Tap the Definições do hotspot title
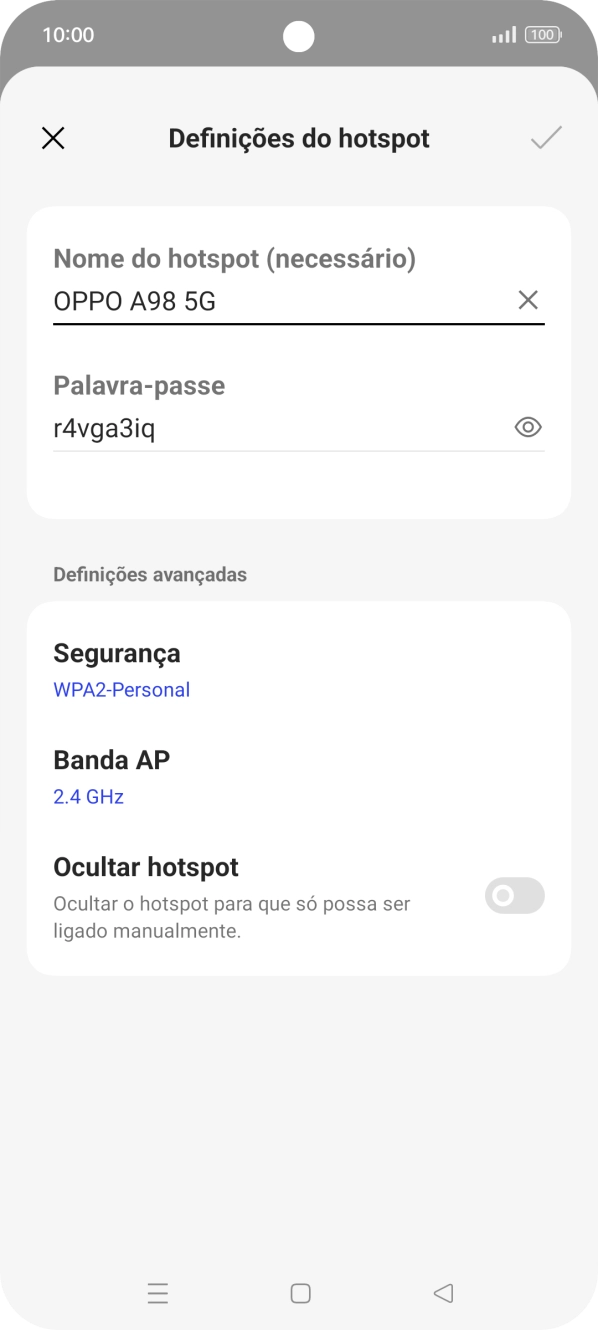 299,137
